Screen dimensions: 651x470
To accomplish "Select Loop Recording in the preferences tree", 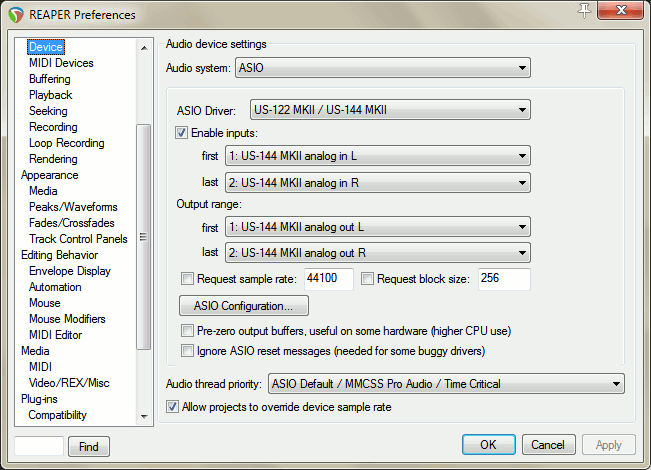I will coord(67,143).
